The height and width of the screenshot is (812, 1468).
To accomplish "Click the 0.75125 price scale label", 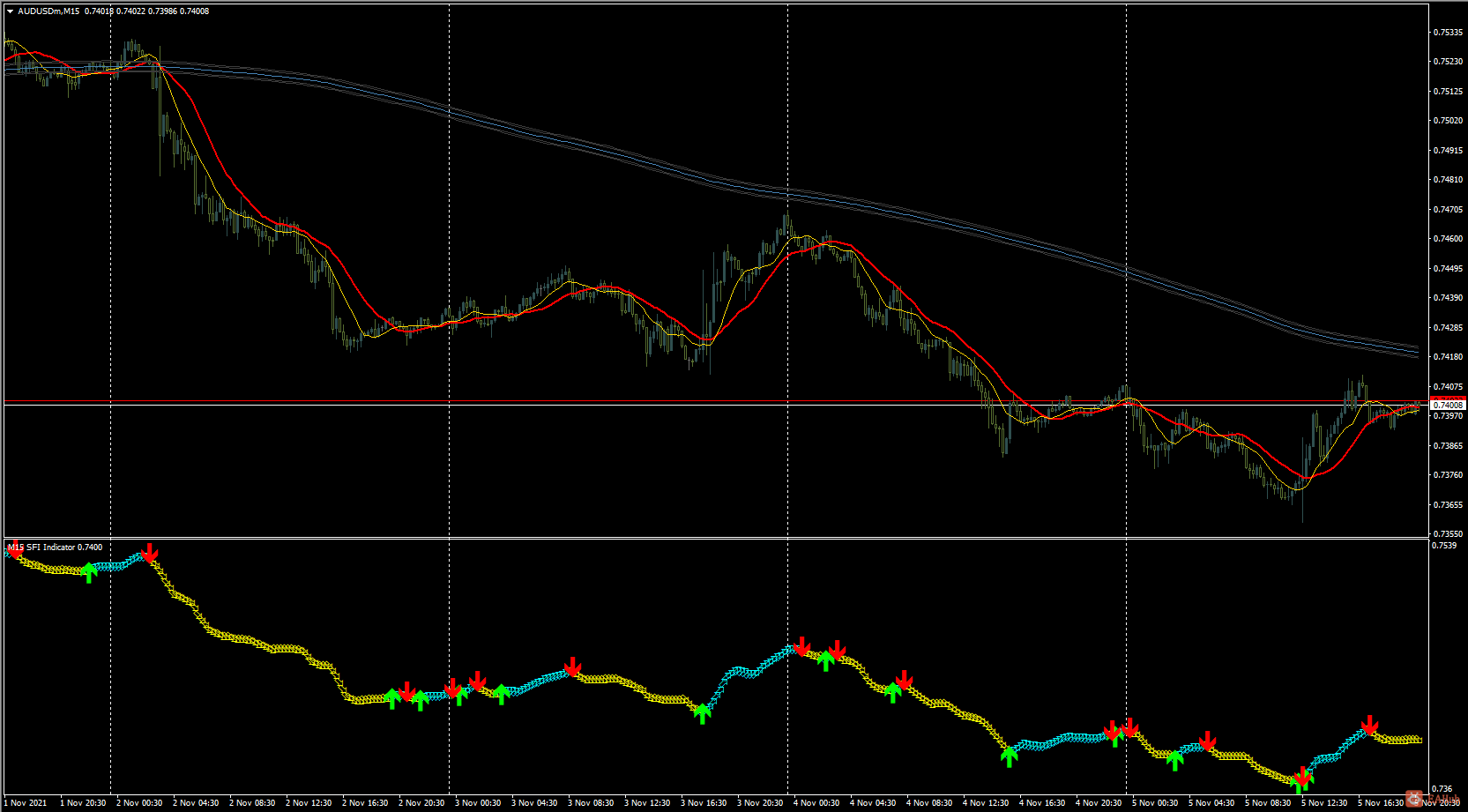I will pos(1449,92).
